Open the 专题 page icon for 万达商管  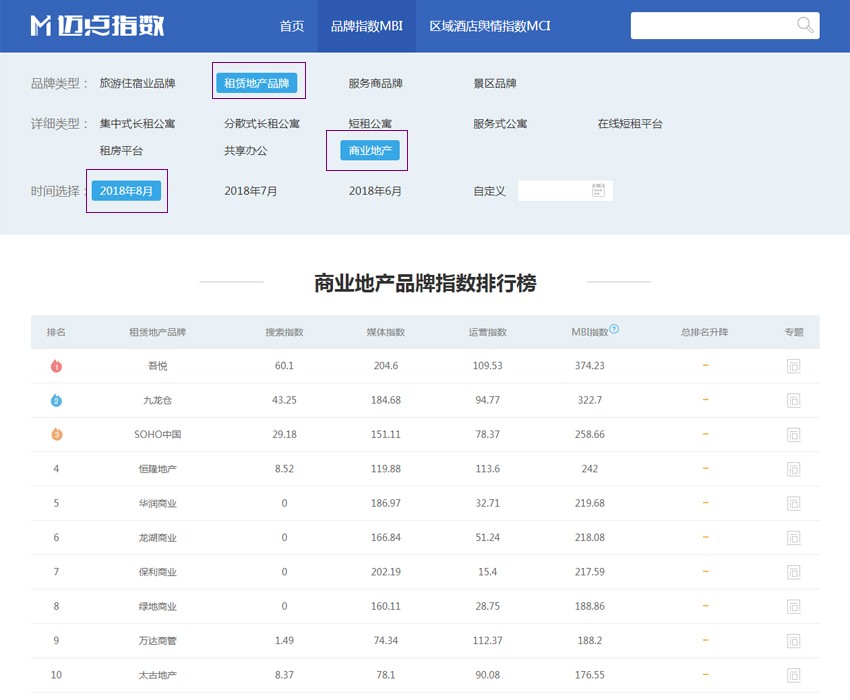click(x=793, y=641)
